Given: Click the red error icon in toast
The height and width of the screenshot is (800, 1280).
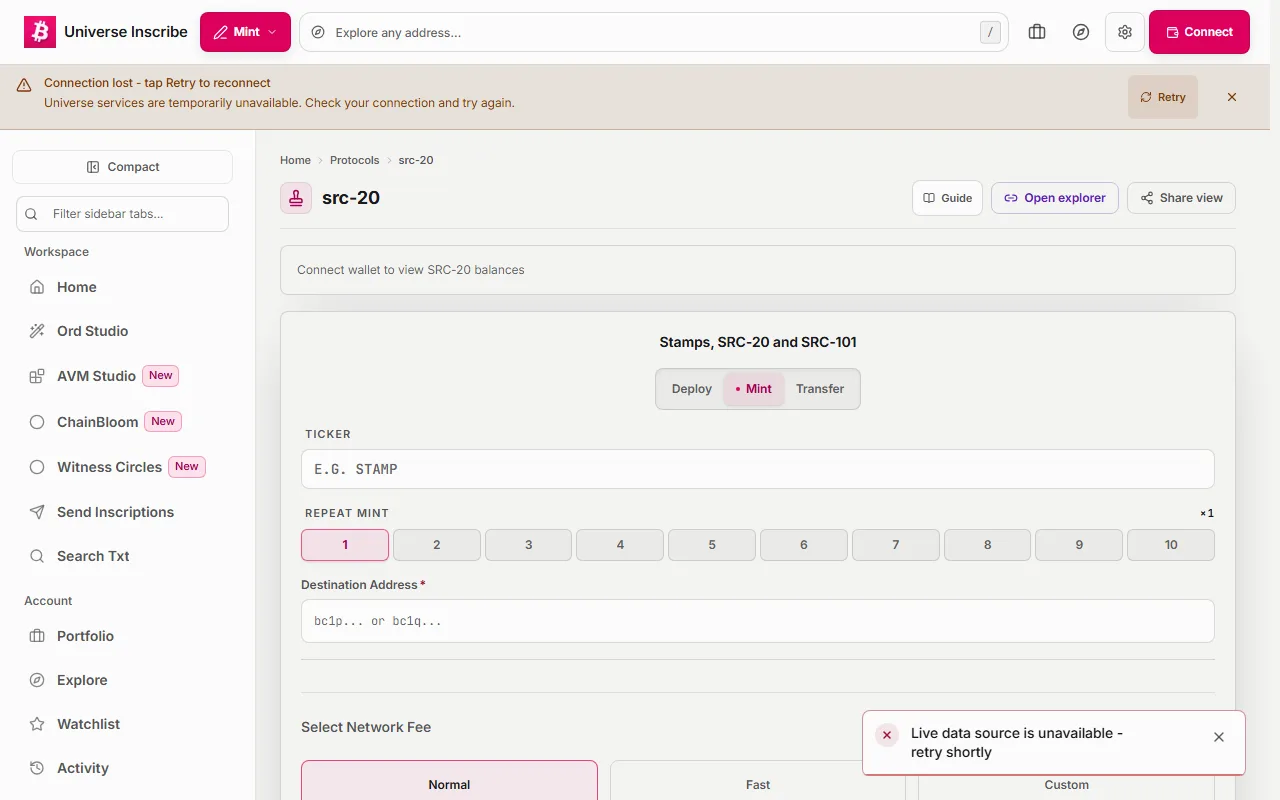Looking at the screenshot, I should (x=887, y=735).
